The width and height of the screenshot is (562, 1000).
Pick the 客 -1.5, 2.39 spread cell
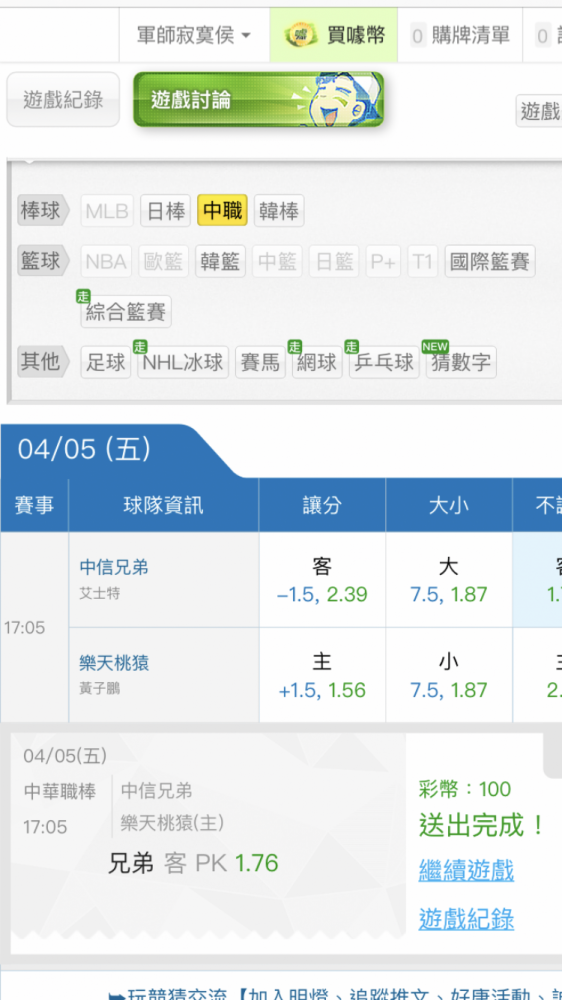322,580
